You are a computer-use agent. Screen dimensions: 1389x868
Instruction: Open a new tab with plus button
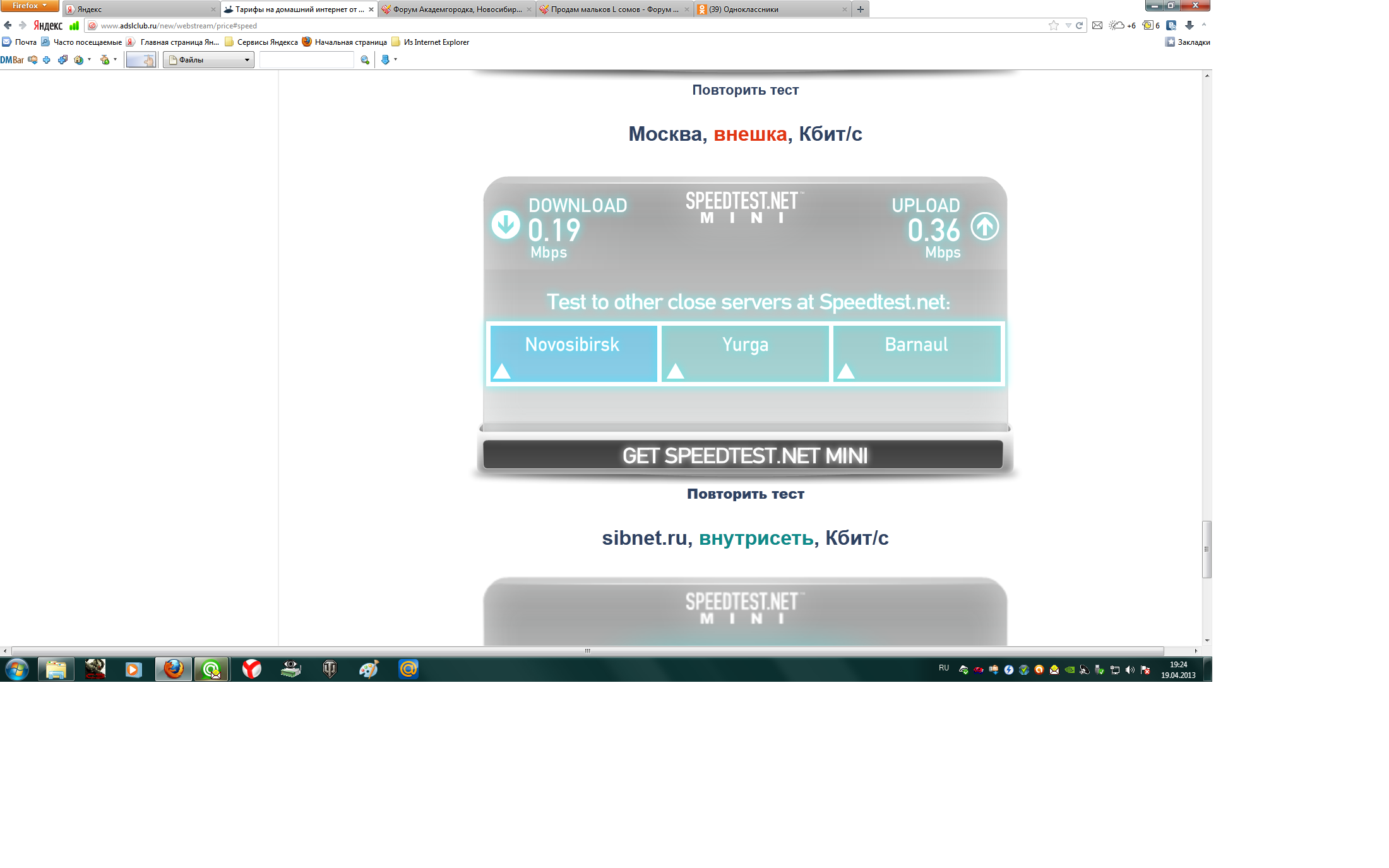tap(860, 9)
